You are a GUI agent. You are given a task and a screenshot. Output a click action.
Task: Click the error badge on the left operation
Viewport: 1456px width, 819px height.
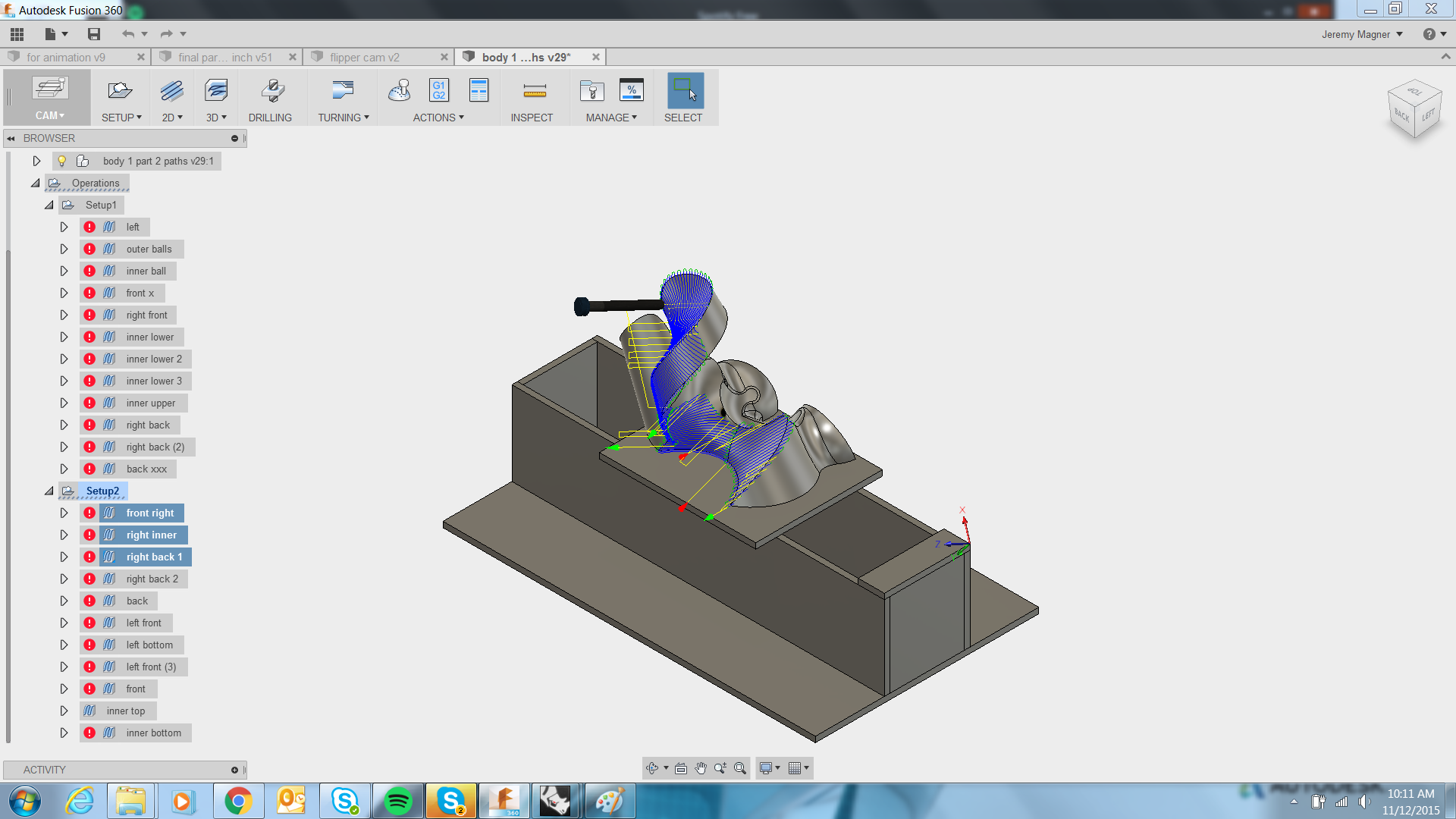pos(89,227)
